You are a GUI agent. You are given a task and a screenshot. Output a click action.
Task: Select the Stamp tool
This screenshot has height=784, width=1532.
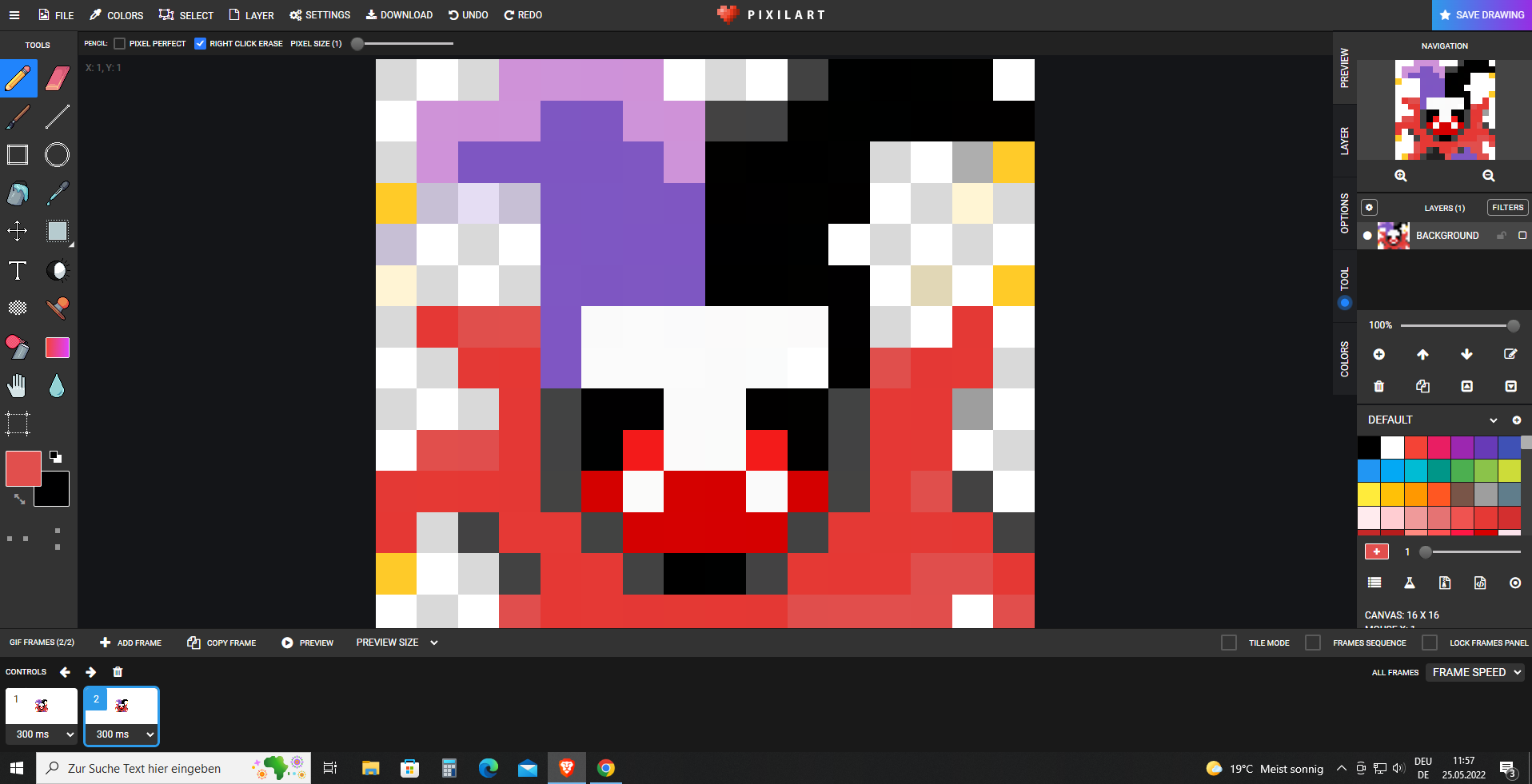(x=58, y=308)
